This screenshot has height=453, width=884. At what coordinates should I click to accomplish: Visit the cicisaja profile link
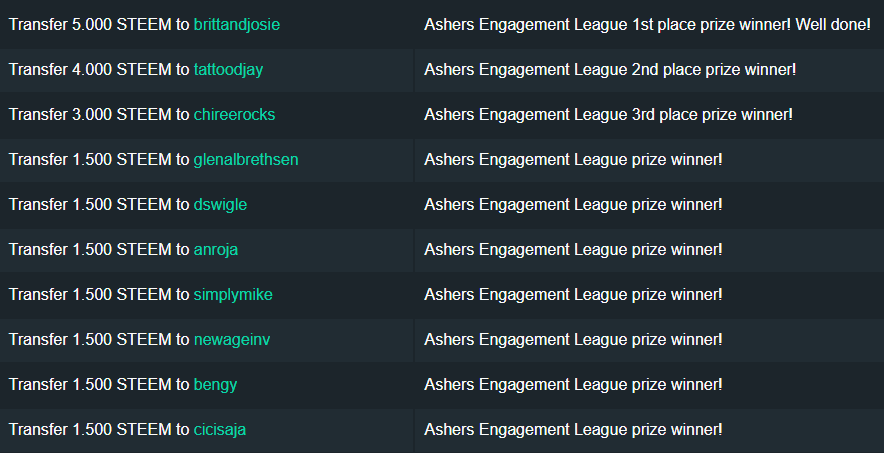[219, 429]
